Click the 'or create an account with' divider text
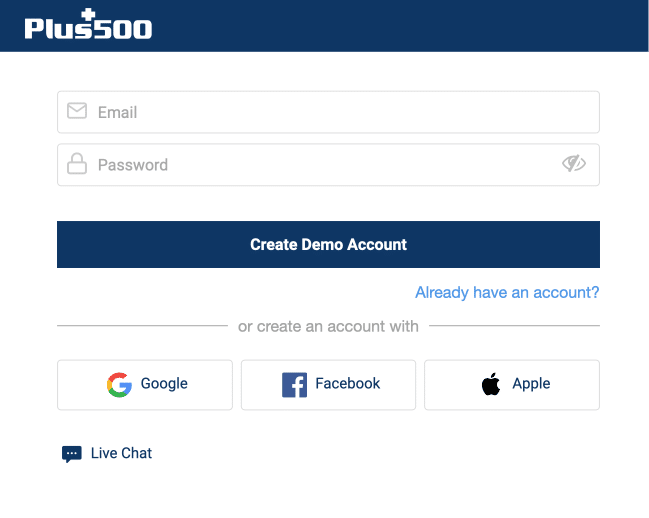The height and width of the screenshot is (518, 649). pos(328,326)
